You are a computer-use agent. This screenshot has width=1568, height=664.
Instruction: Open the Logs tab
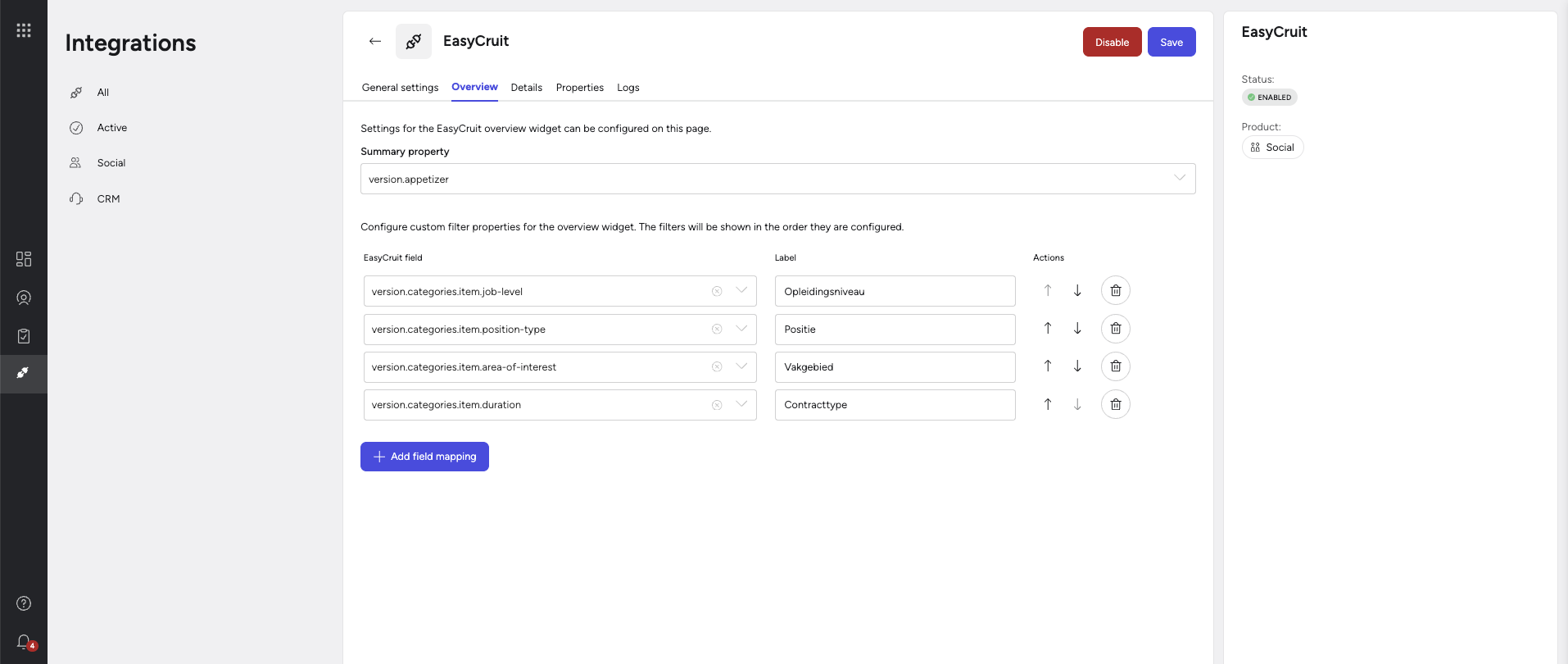click(628, 88)
